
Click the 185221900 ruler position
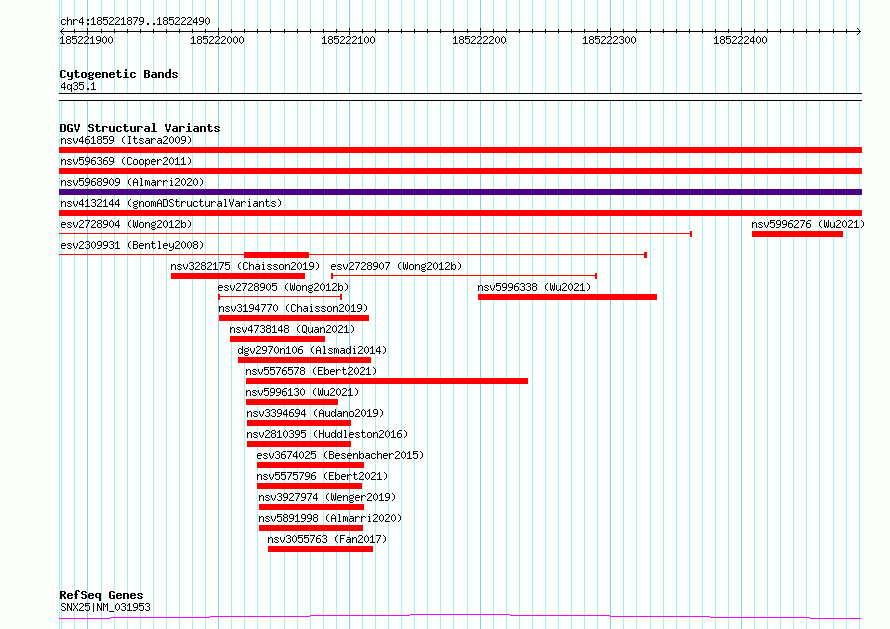86,40
